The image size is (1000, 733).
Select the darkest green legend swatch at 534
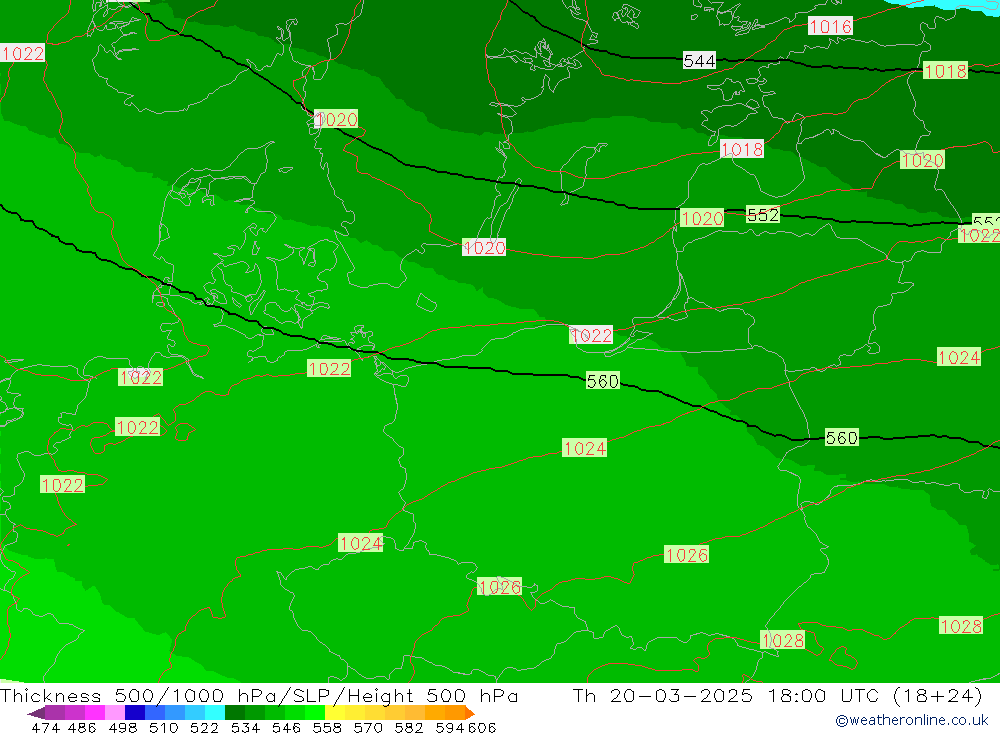click(235, 713)
